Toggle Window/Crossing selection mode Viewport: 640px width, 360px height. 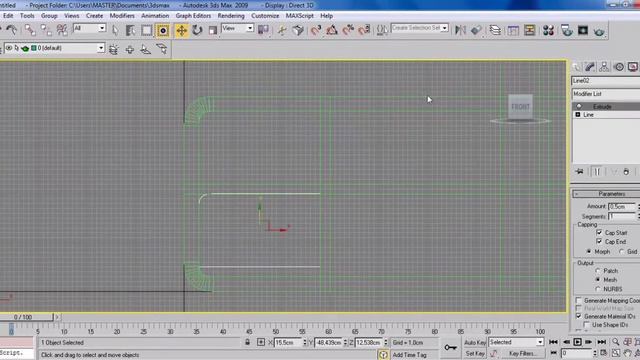click(x=163, y=30)
